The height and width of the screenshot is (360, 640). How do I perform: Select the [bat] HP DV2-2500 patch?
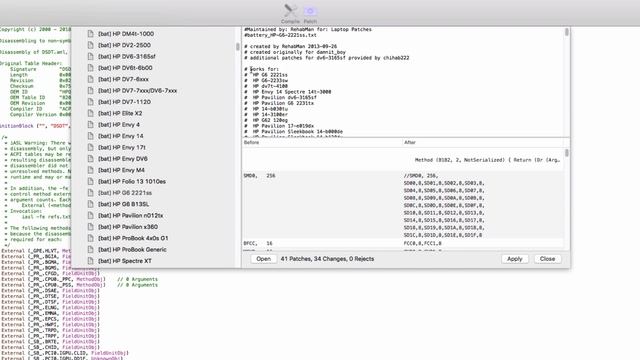pos(124,45)
